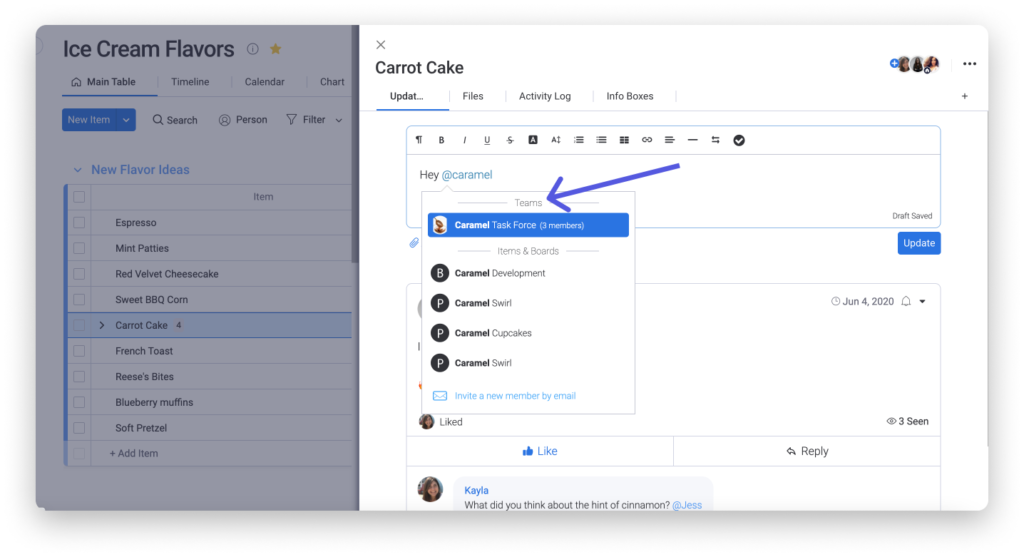Select Caramel Task Force team suggestion
The height and width of the screenshot is (557, 1024).
point(528,225)
